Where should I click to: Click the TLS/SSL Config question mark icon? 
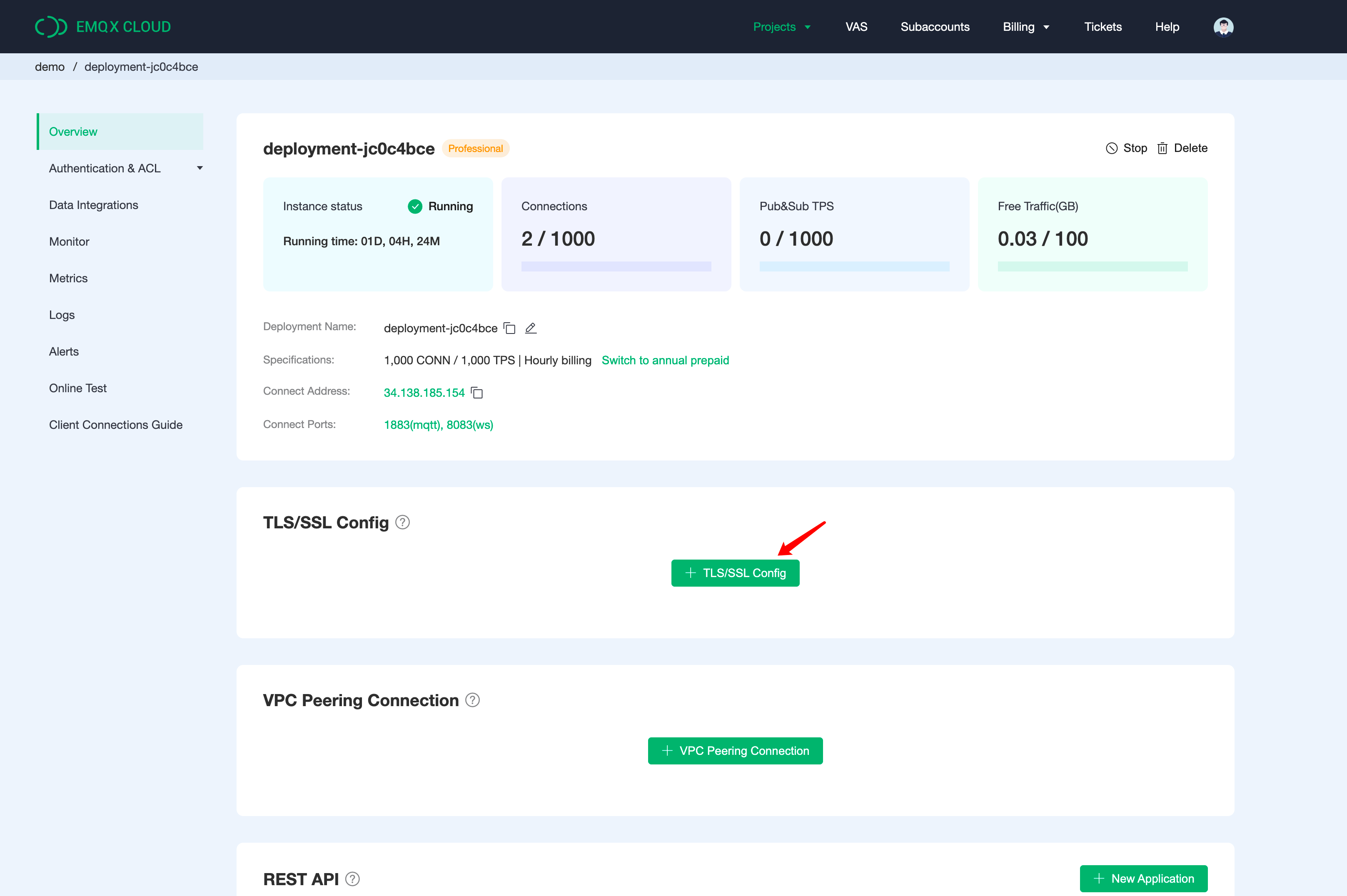[x=404, y=522]
